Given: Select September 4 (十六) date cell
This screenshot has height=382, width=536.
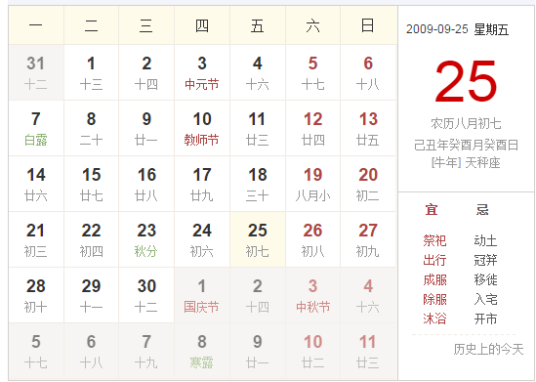Looking at the screenshot, I should pos(257,73).
